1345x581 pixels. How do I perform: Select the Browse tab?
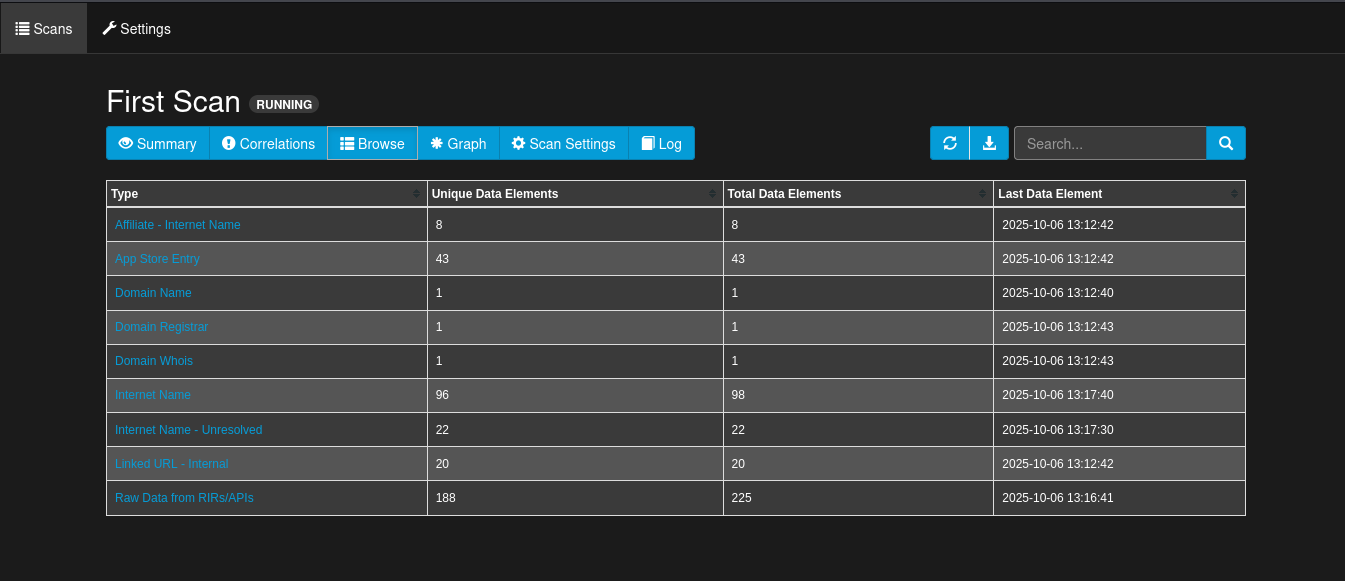372,143
